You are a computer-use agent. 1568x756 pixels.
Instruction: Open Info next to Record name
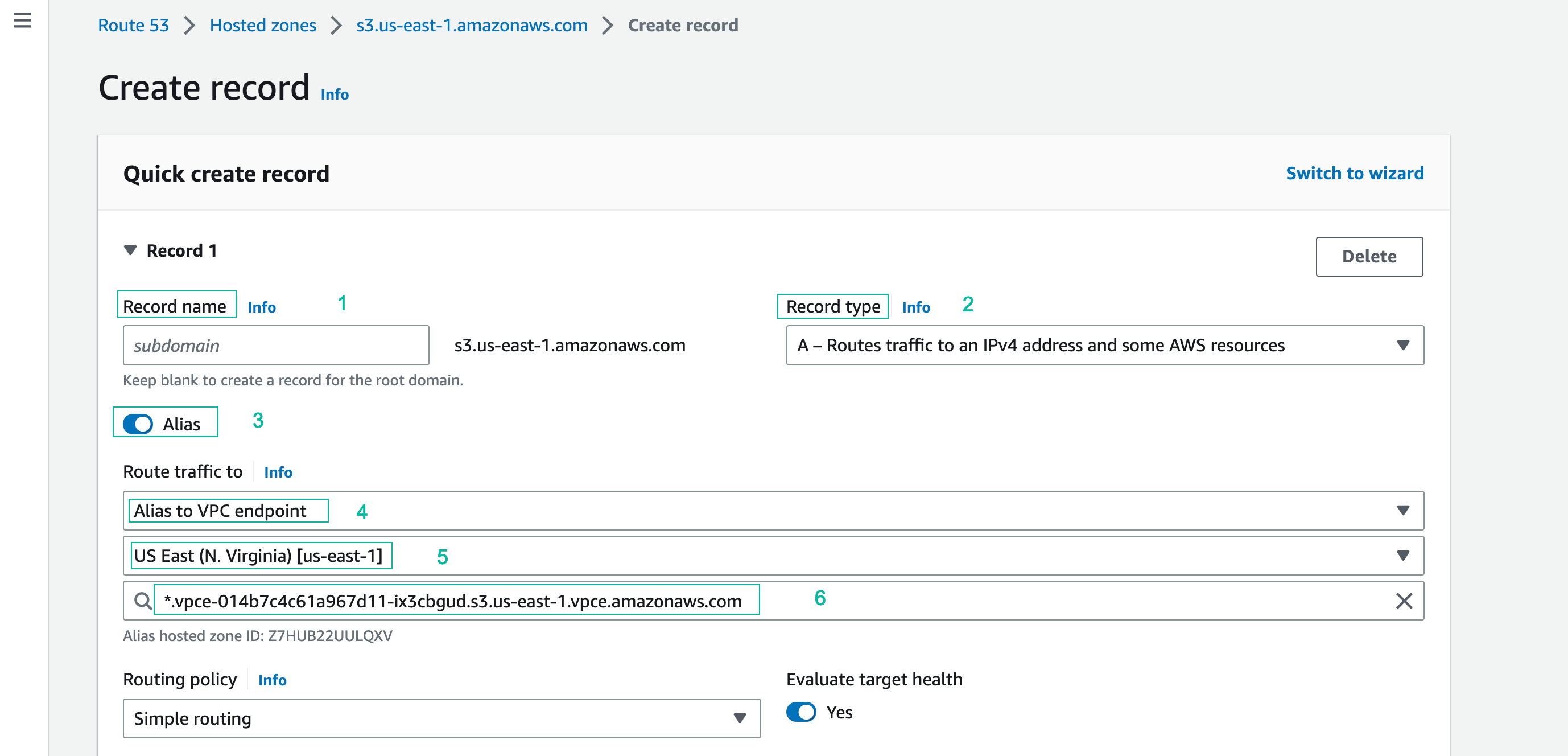pos(261,307)
